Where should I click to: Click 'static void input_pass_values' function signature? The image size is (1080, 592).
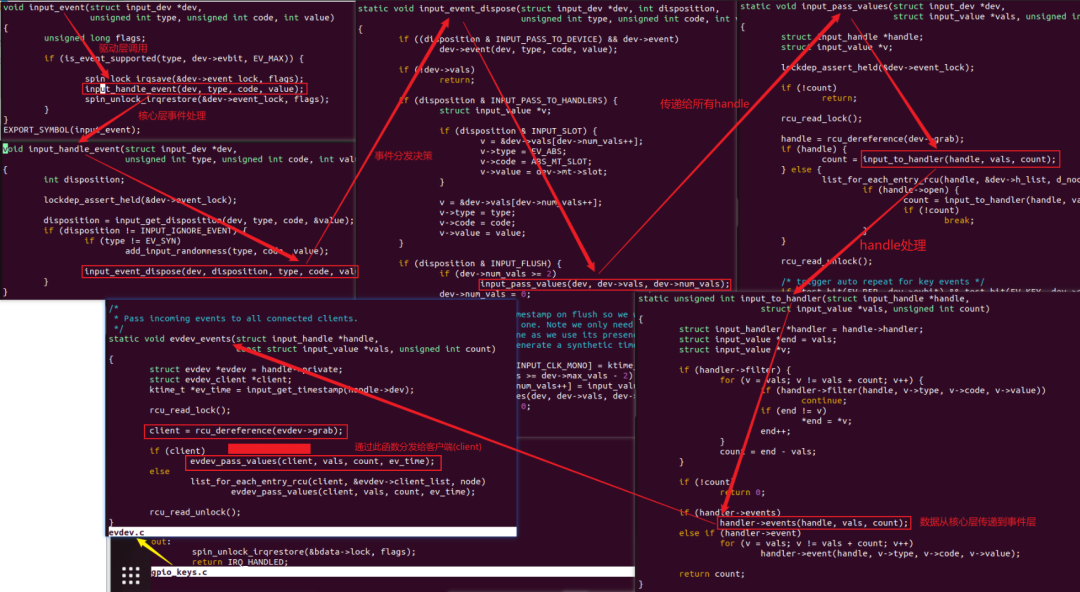[x=873, y=6]
